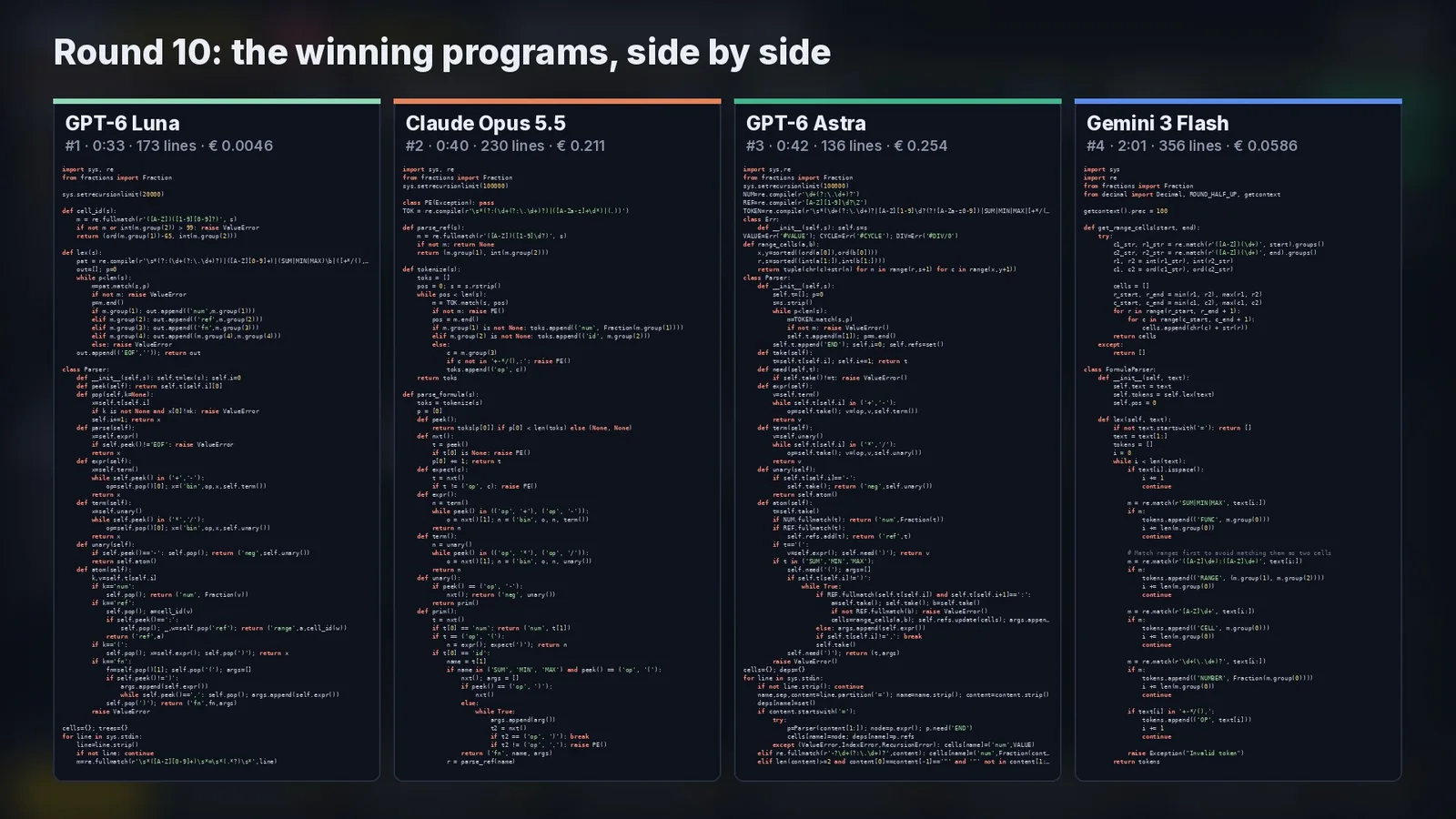Click the blue accent bar above Gemini 3 Flash
This screenshot has height=819, width=1456.
[1238, 101]
